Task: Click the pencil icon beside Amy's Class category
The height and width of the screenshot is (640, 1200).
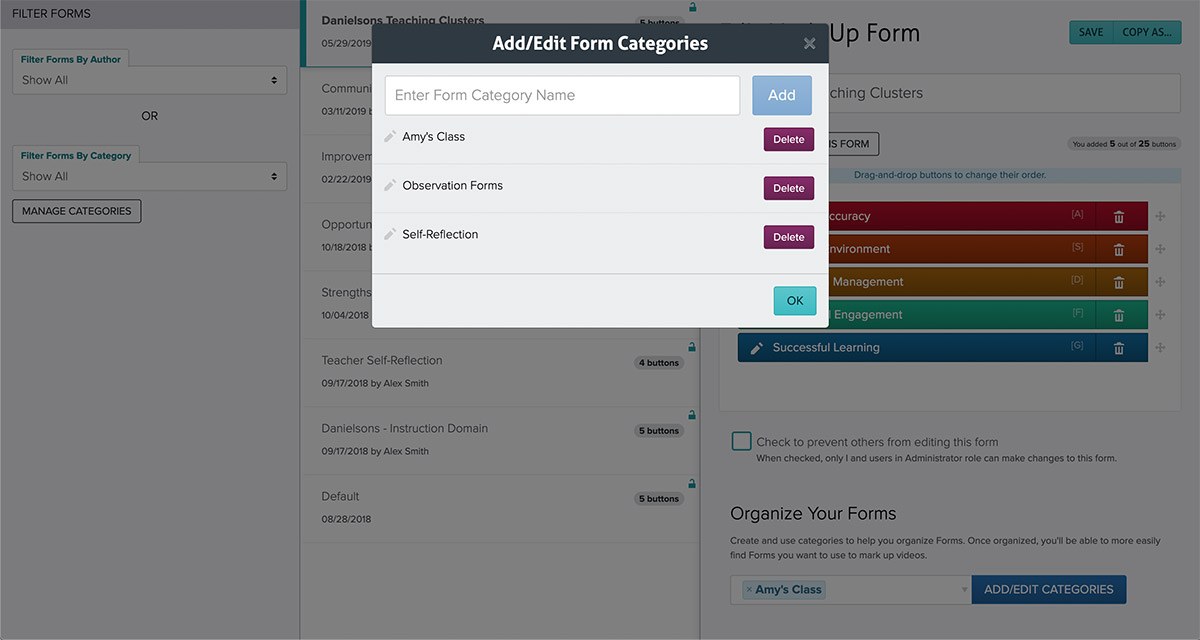Action: (x=389, y=137)
